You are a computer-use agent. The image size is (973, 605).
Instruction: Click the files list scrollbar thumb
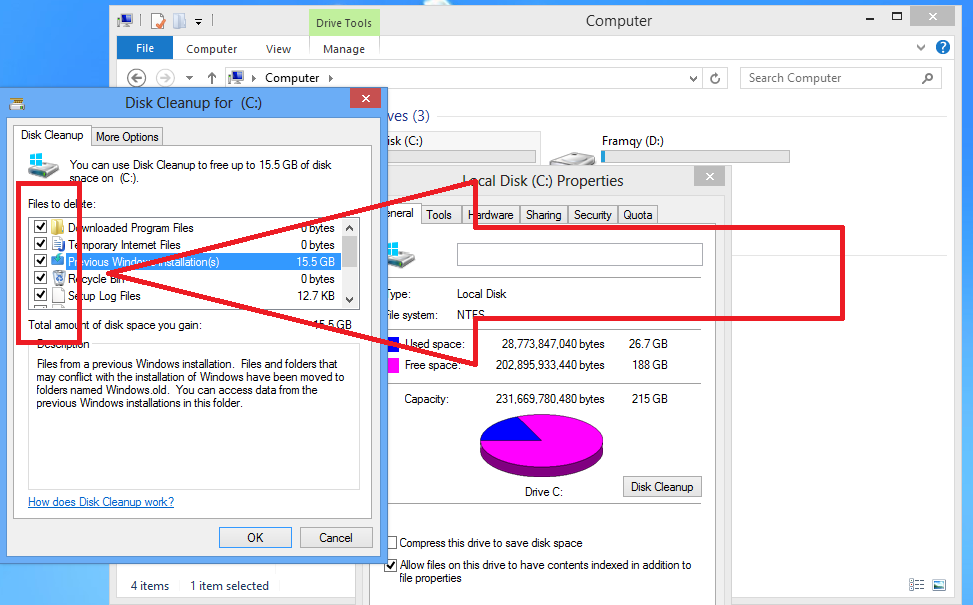coord(349,252)
